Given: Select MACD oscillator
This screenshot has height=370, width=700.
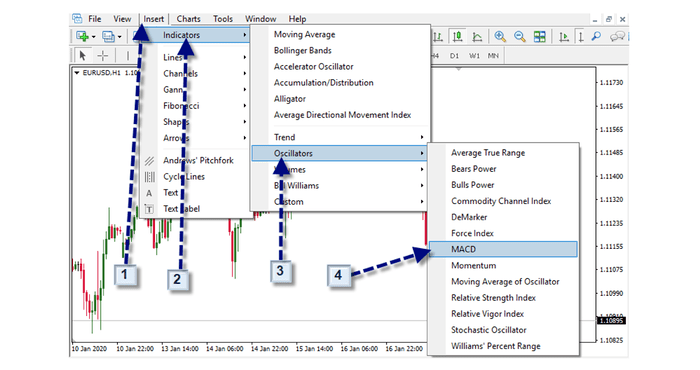Looking at the screenshot, I should (x=503, y=249).
